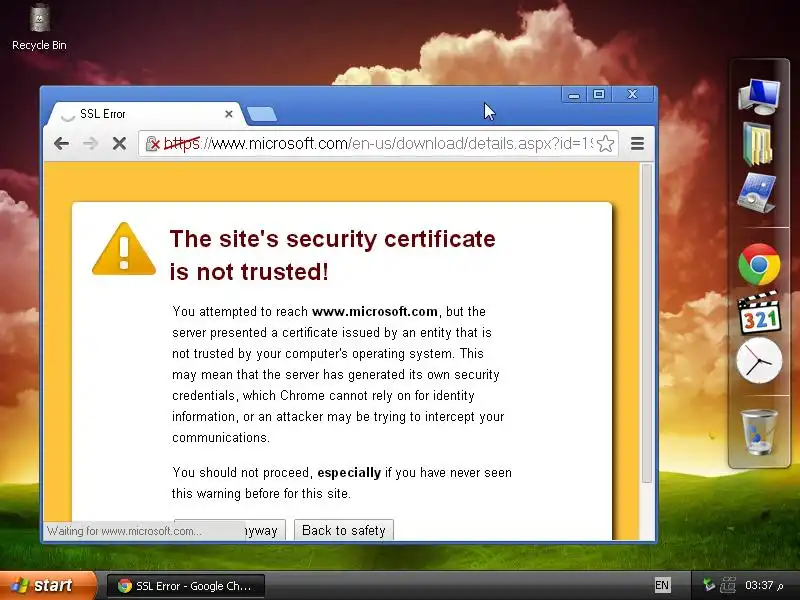This screenshot has height=600, width=800.
Task: Open the Chrome hamburger menu
Action: pos(637,144)
